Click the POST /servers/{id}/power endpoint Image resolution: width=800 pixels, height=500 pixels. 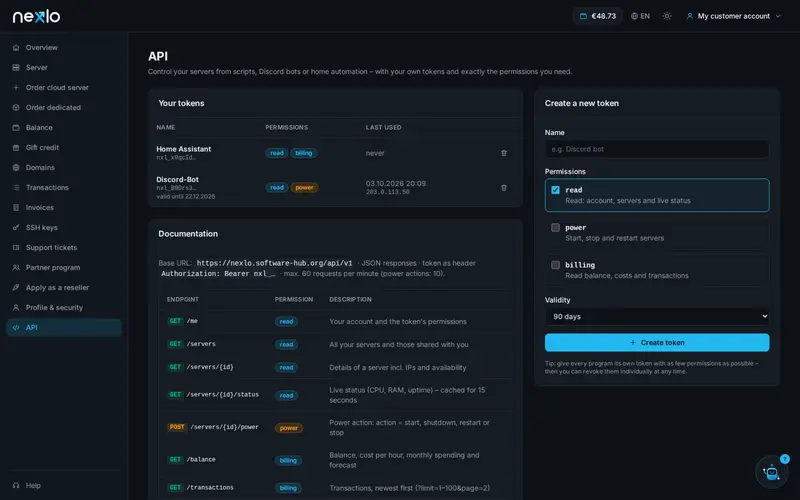tap(213, 427)
